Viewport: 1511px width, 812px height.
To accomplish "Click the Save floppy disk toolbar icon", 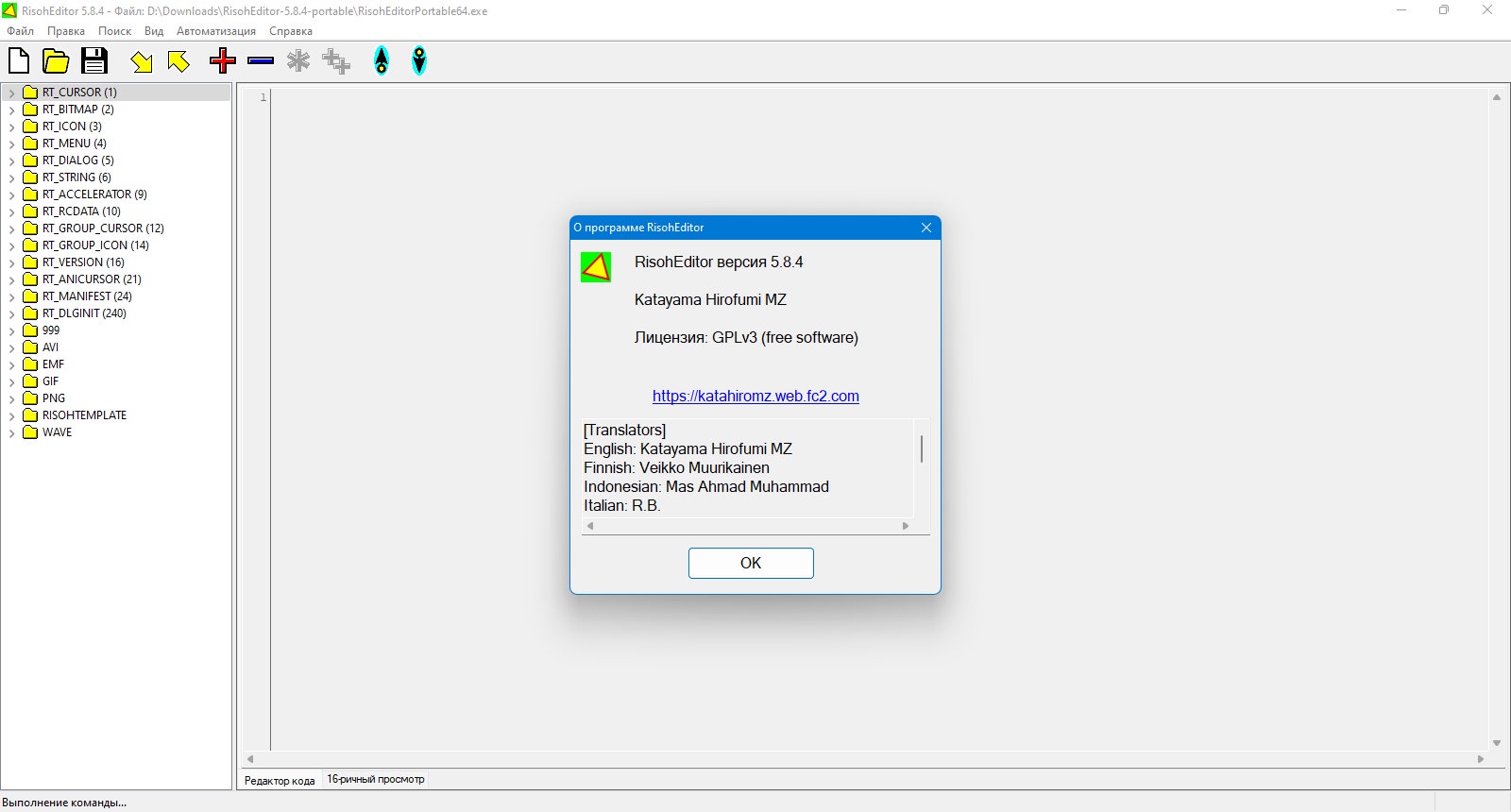I will click(94, 61).
